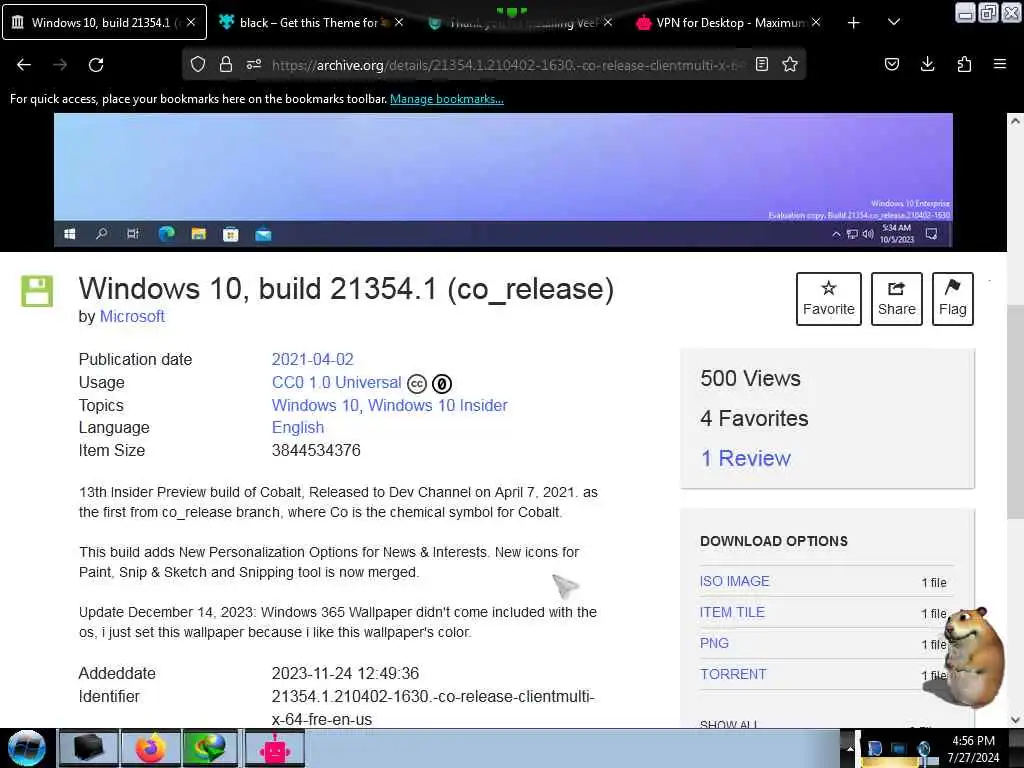Open the taskbar clock showing 4:56 PM

tap(973, 748)
